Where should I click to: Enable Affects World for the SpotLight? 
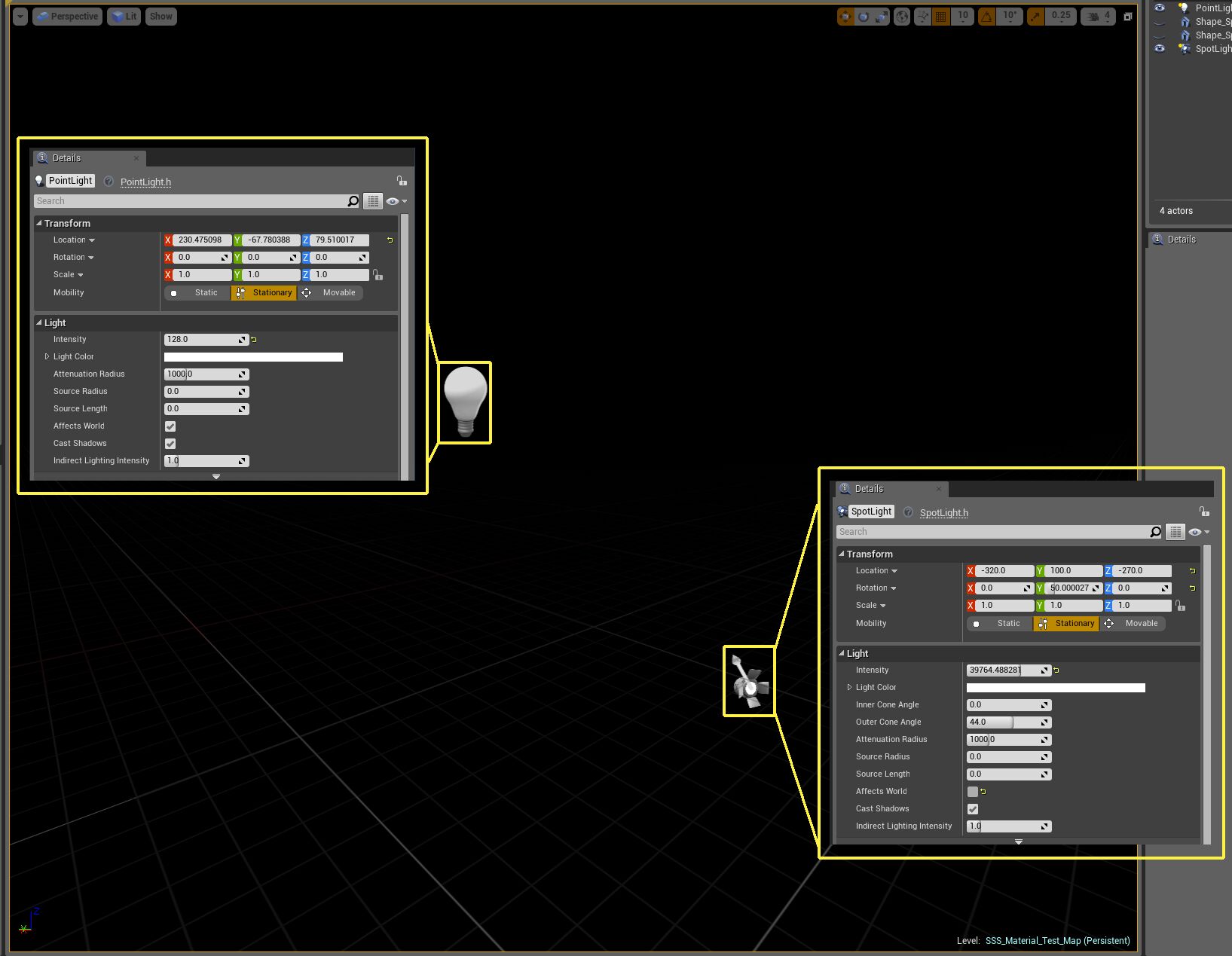click(973, 792)
